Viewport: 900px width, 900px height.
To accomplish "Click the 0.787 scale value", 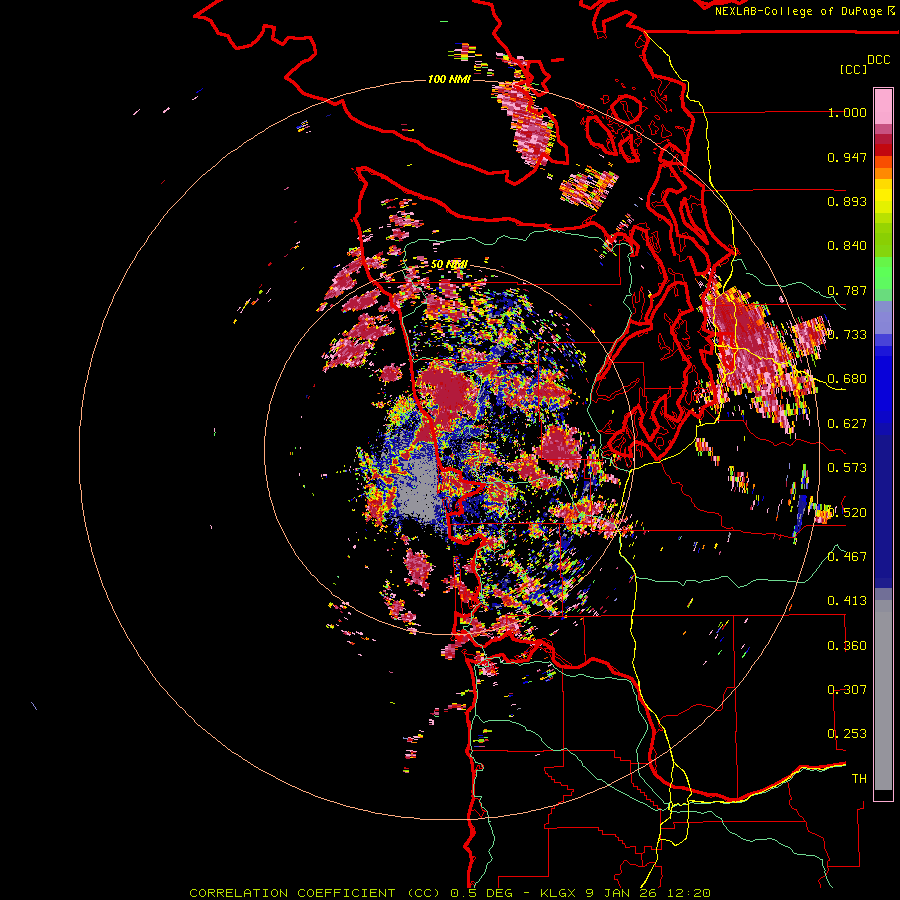I will tap(847, 290).
